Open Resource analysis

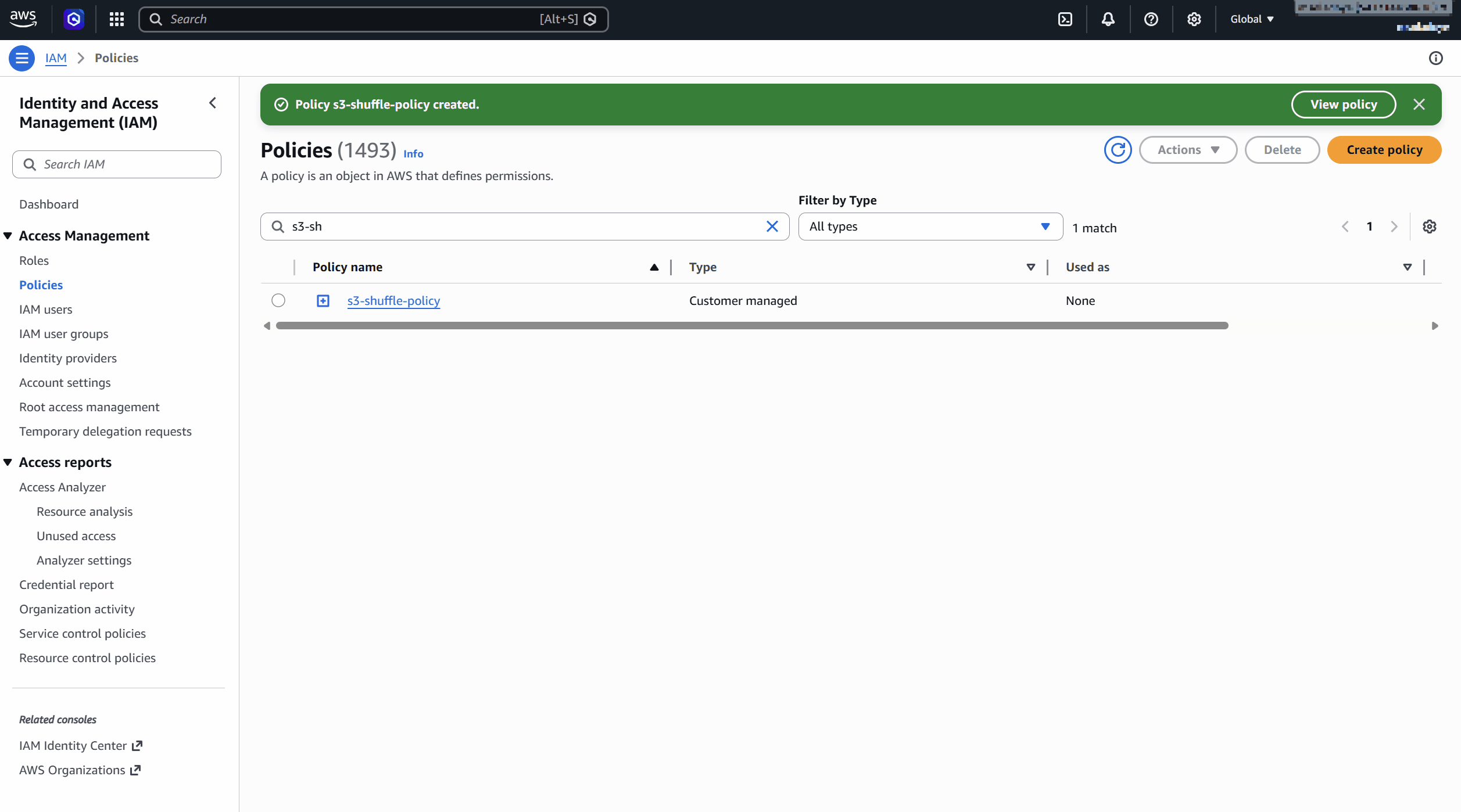(x=85, y=512)
